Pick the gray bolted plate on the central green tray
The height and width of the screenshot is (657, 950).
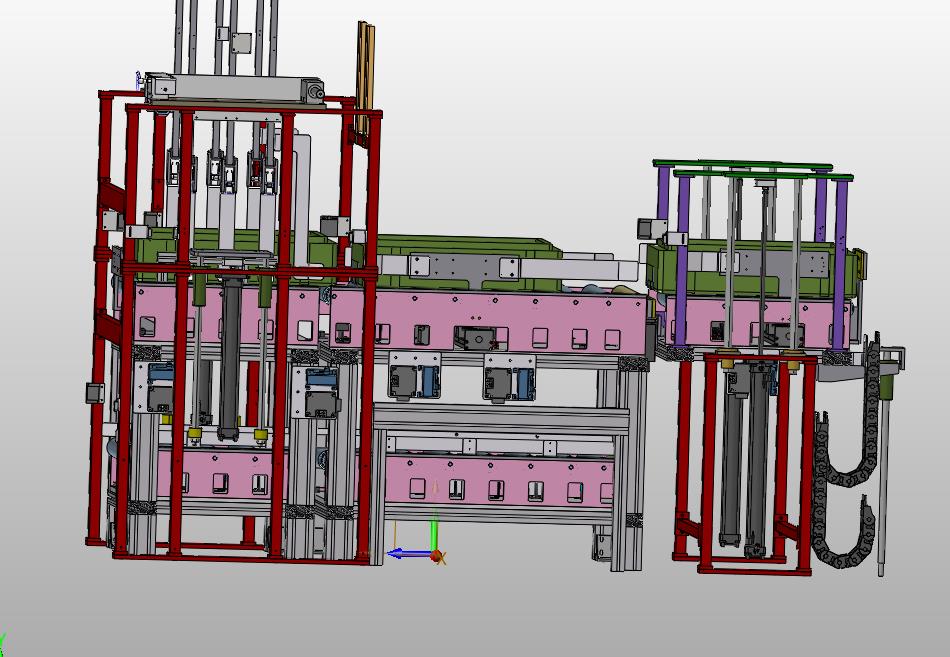(x=464, y=268)
